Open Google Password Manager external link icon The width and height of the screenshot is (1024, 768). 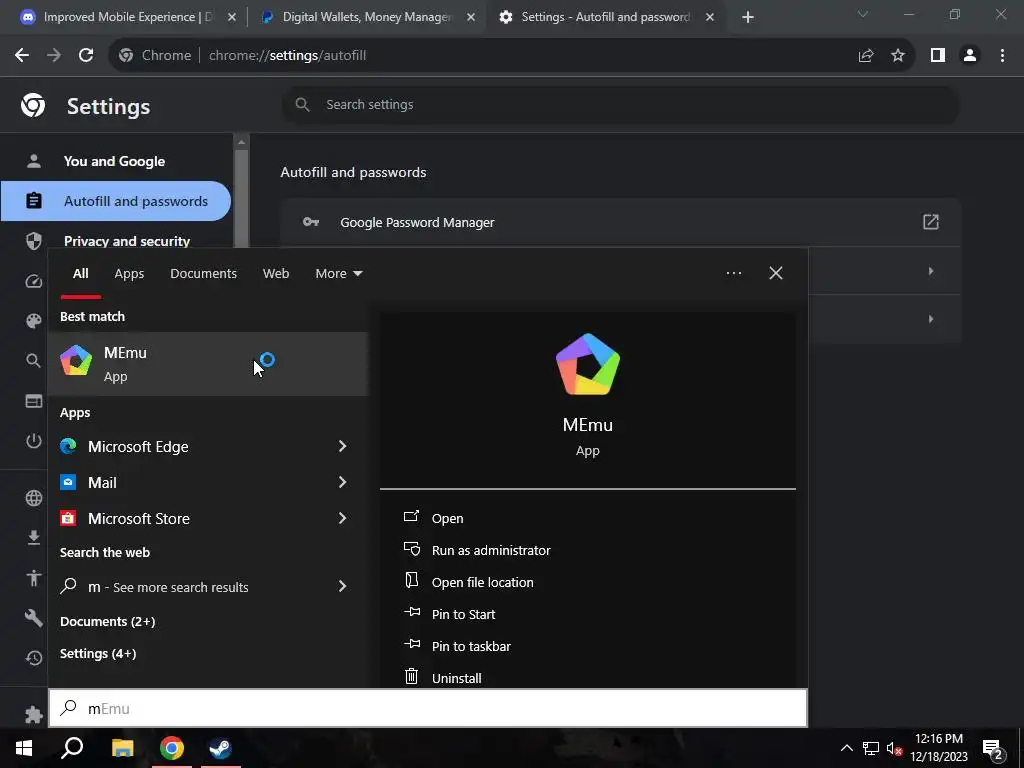click(931, 222)
